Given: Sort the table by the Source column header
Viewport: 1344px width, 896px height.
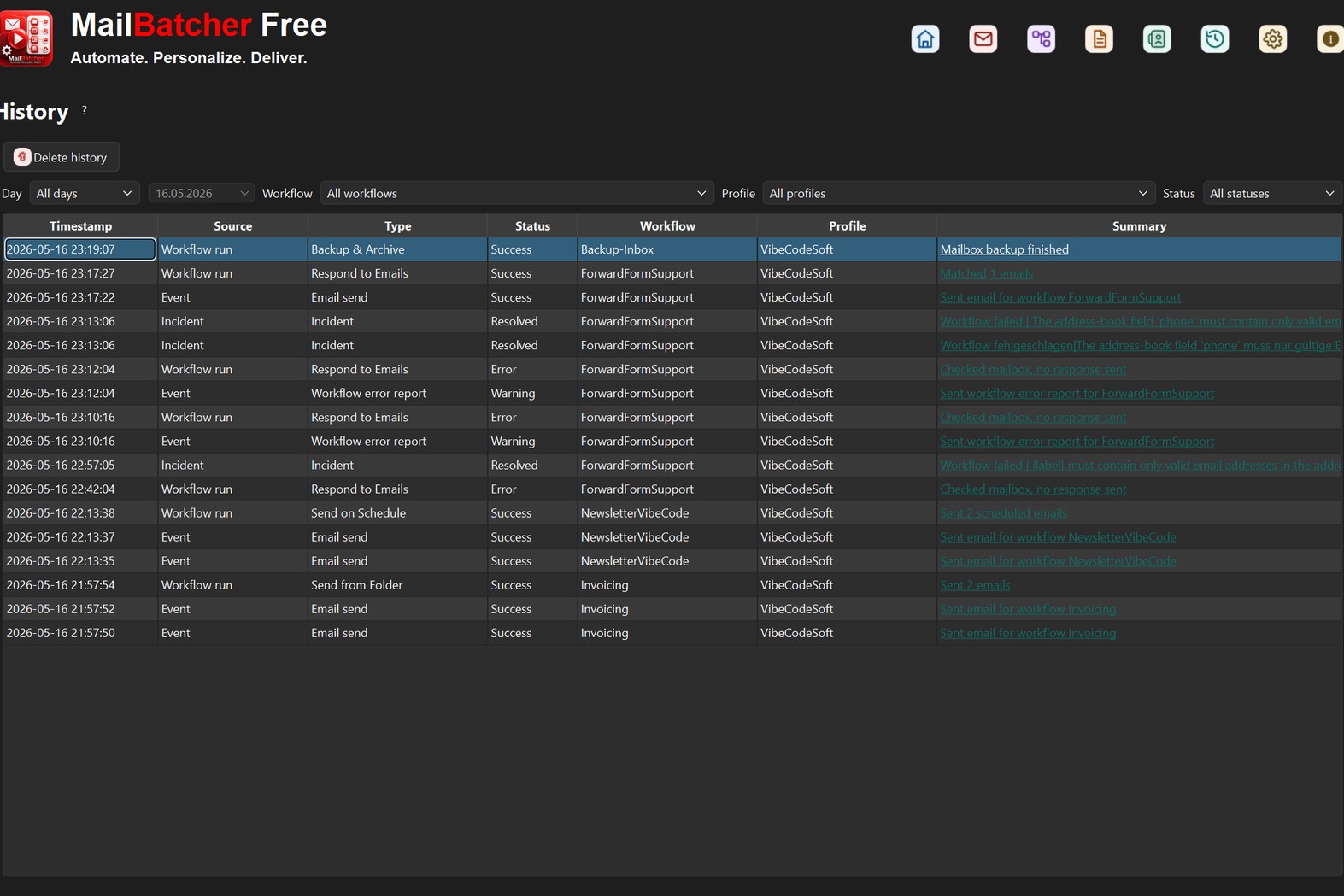Looking at the screenshot, I should tap(232, 226).
